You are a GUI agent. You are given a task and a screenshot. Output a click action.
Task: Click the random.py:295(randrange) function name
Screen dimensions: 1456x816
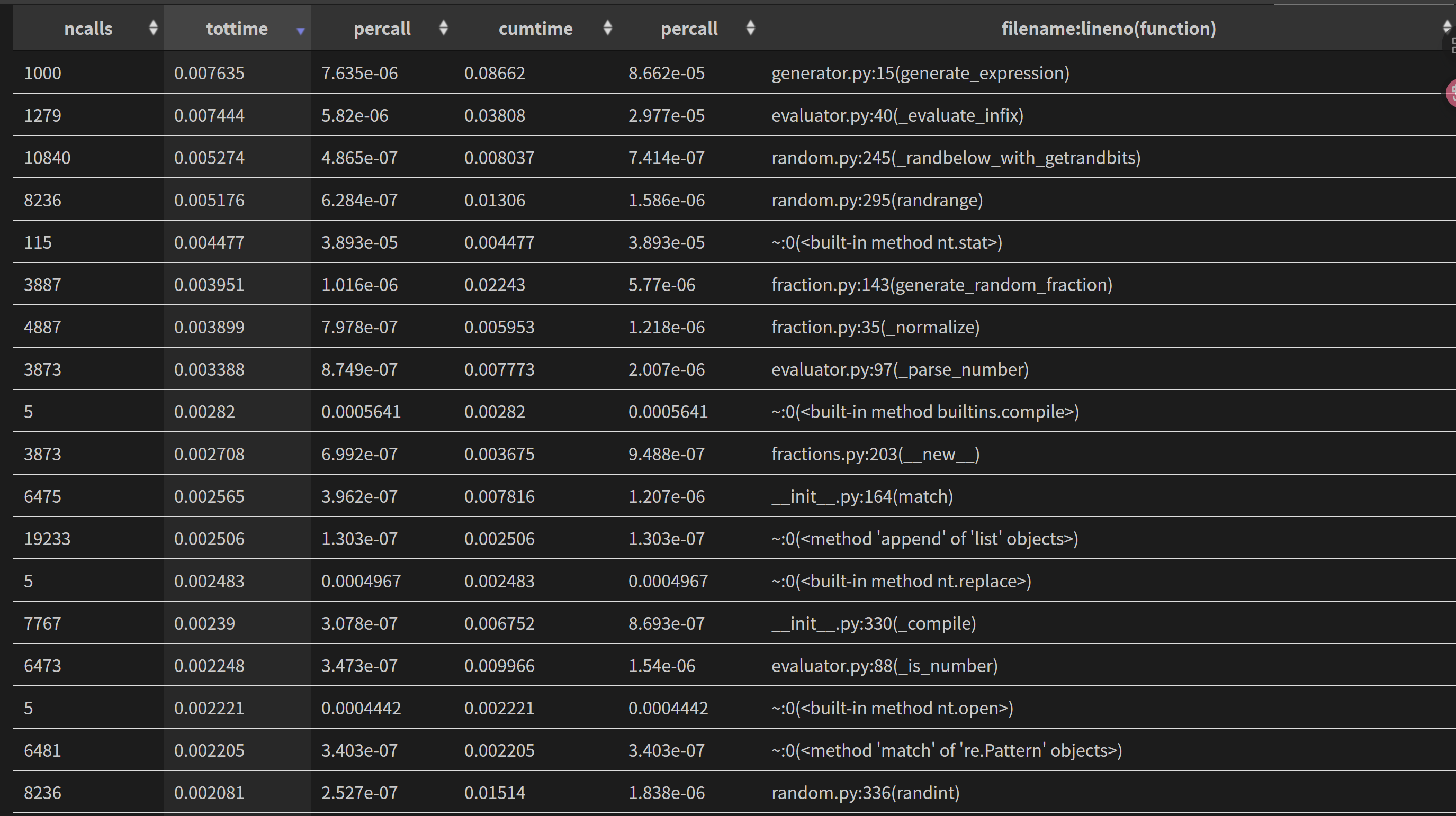tap(877, 201)
